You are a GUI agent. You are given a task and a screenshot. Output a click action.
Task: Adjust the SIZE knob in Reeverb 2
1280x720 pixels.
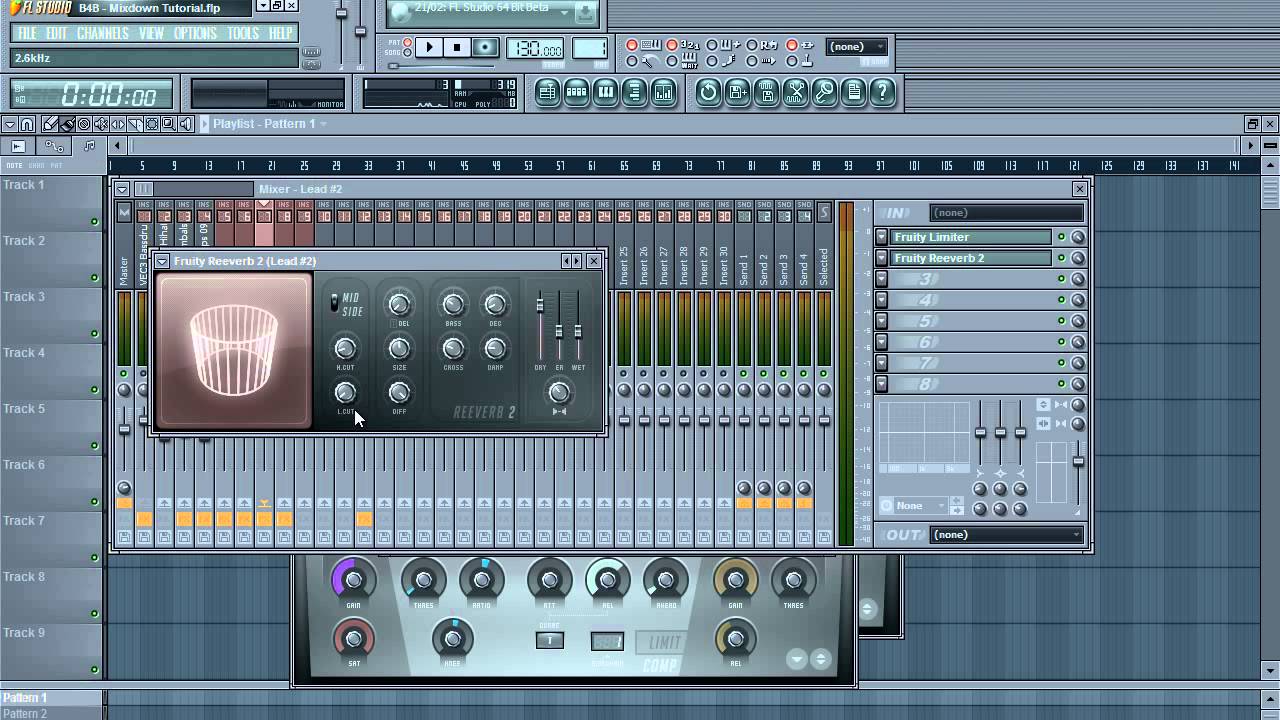(399, 348)
